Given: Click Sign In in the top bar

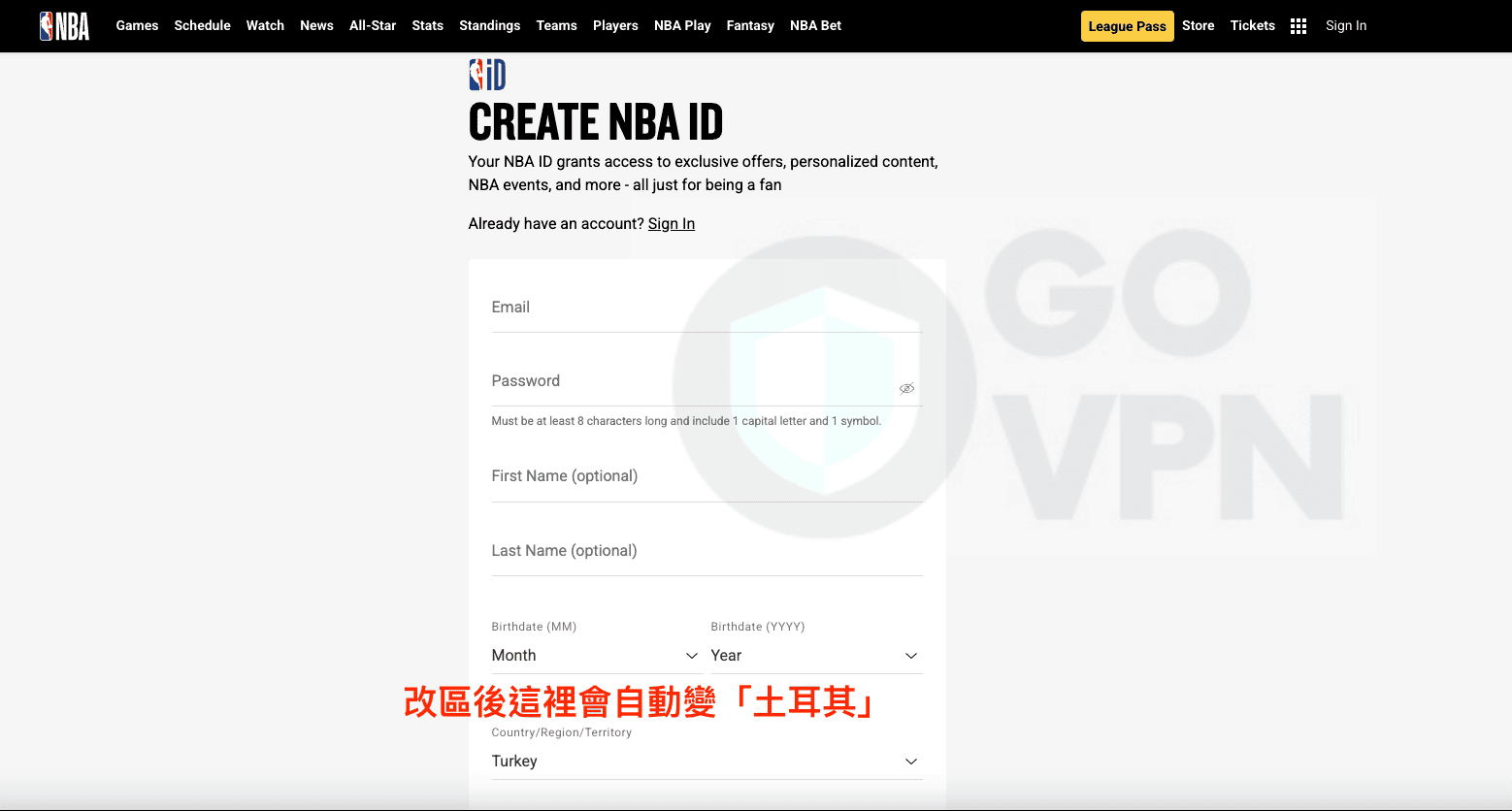Looking at the screenshot, I should (x=1346, y=26).
